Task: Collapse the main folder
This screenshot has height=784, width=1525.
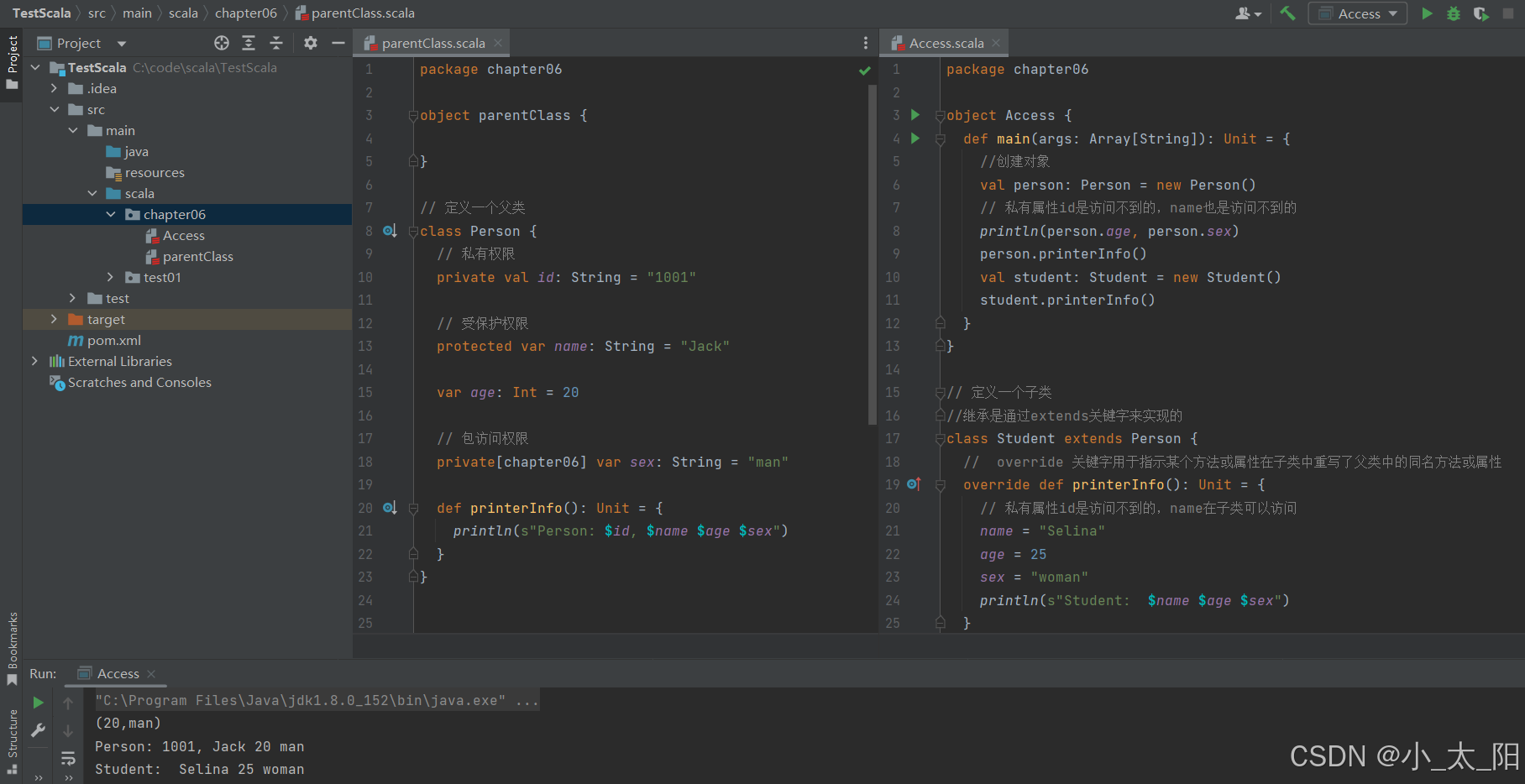Action: click(72, 130)
